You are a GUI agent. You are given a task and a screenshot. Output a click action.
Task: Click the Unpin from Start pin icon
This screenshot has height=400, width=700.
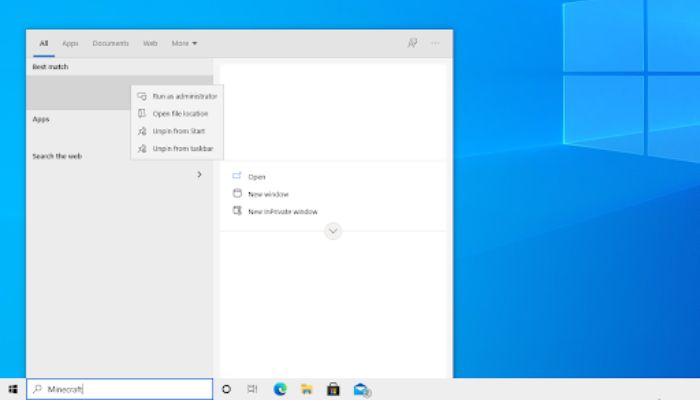[x=142, y=131]
